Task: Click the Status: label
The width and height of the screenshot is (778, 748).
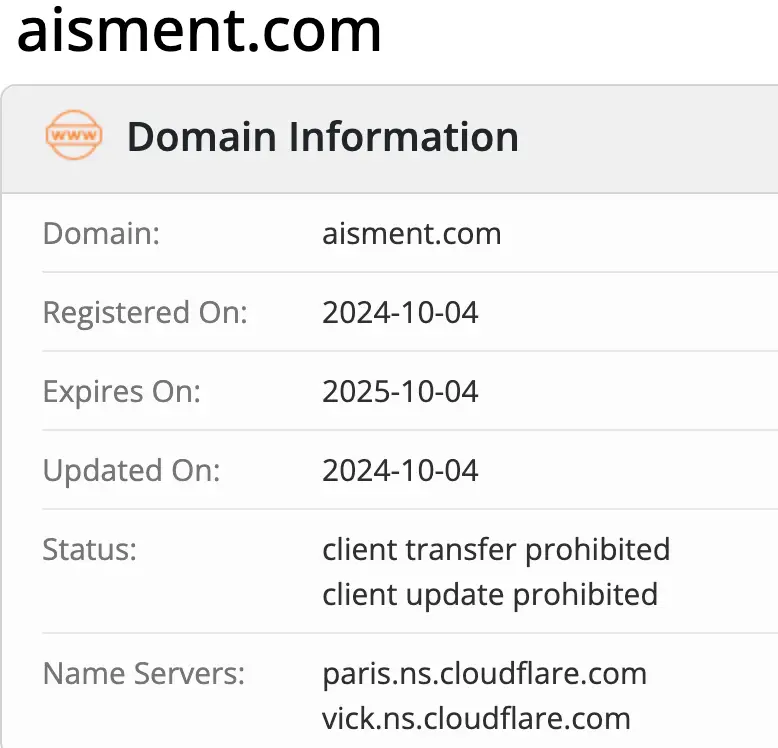Action: [x=89, y=550]
